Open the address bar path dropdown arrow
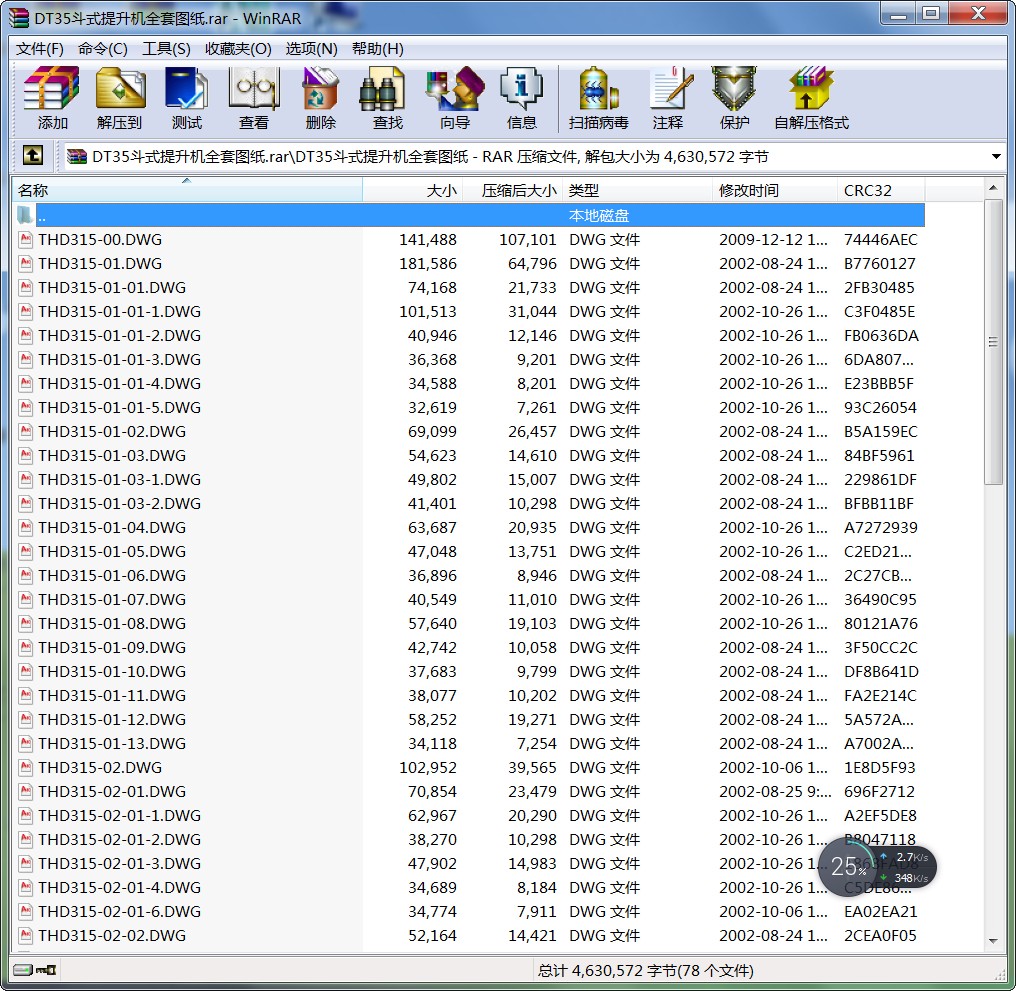Viewport: 1016px width, 991px height. point(996,156)
